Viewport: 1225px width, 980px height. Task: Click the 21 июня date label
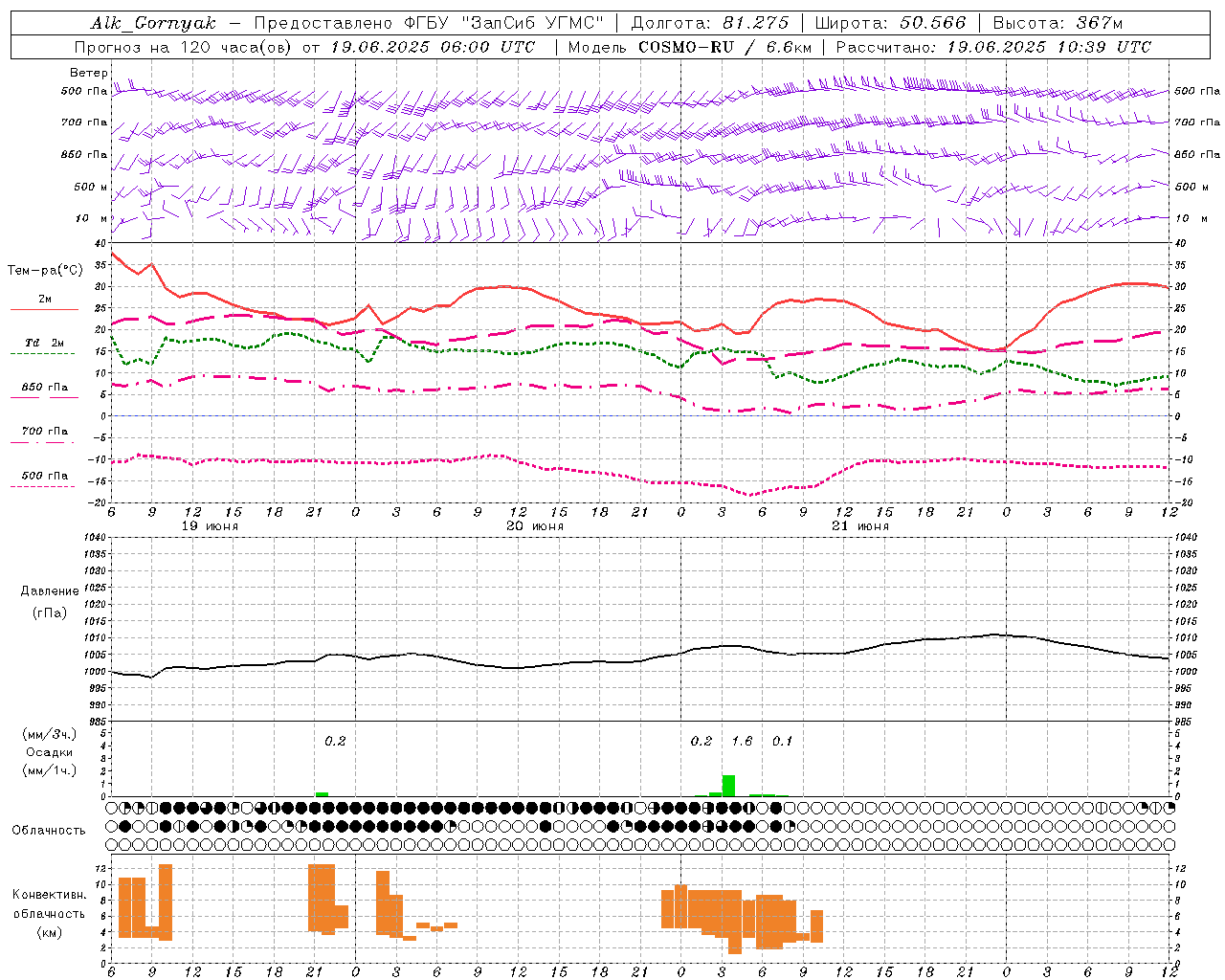click(860, 526)
